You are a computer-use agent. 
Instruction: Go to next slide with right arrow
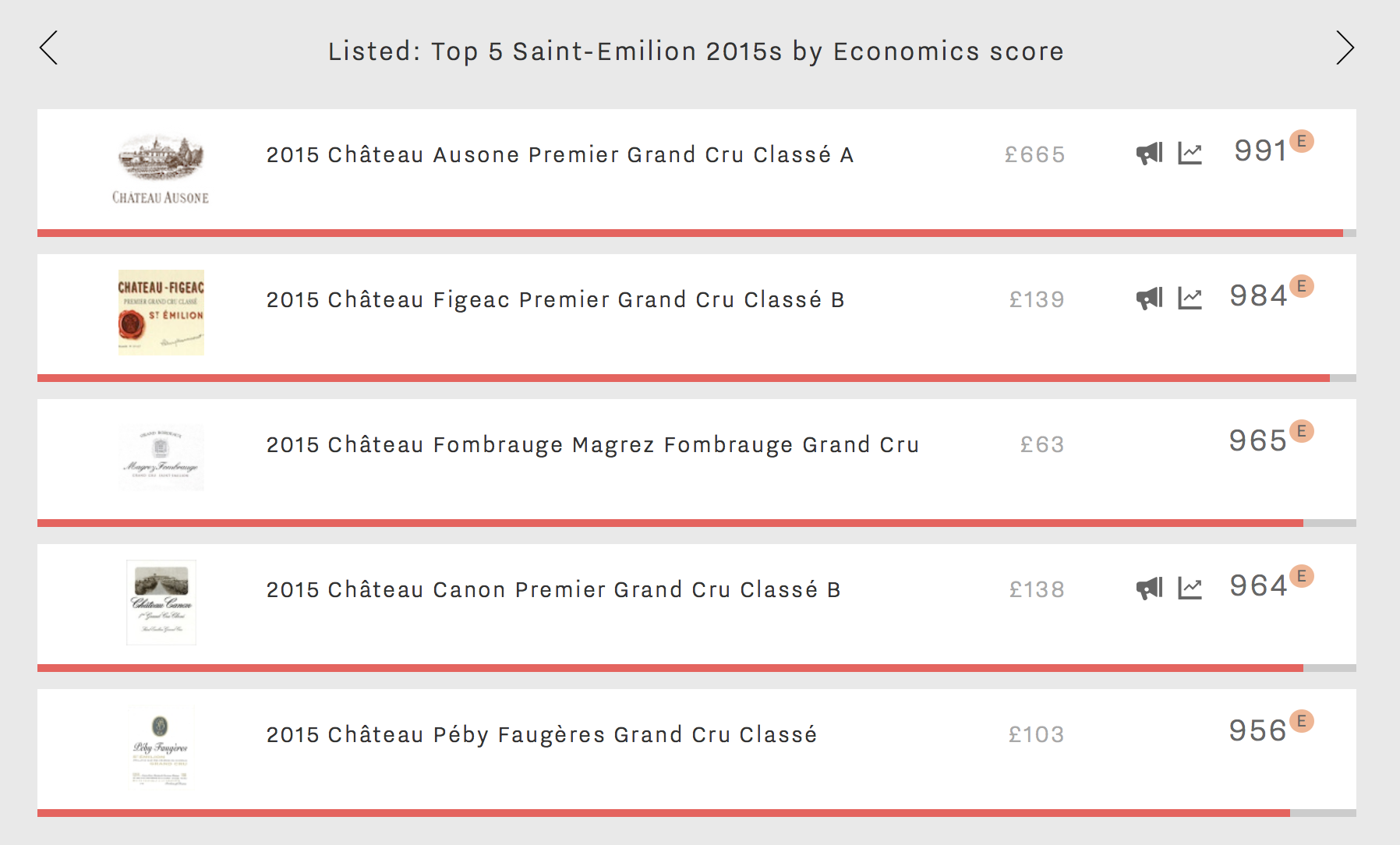(x=1345, y=48)
